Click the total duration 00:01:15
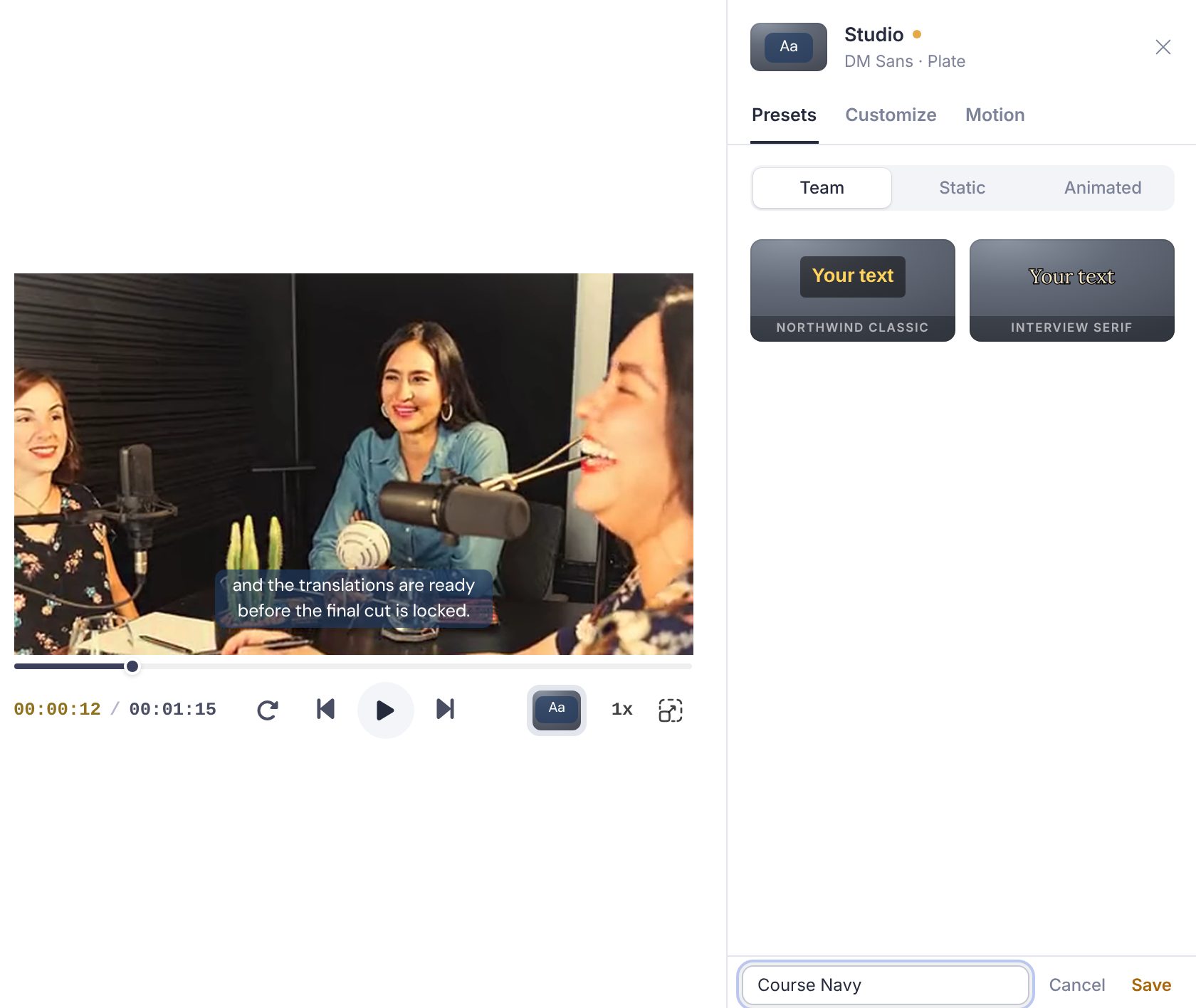Screen dimensions: 1196x1008 click(x=172, y=709)
